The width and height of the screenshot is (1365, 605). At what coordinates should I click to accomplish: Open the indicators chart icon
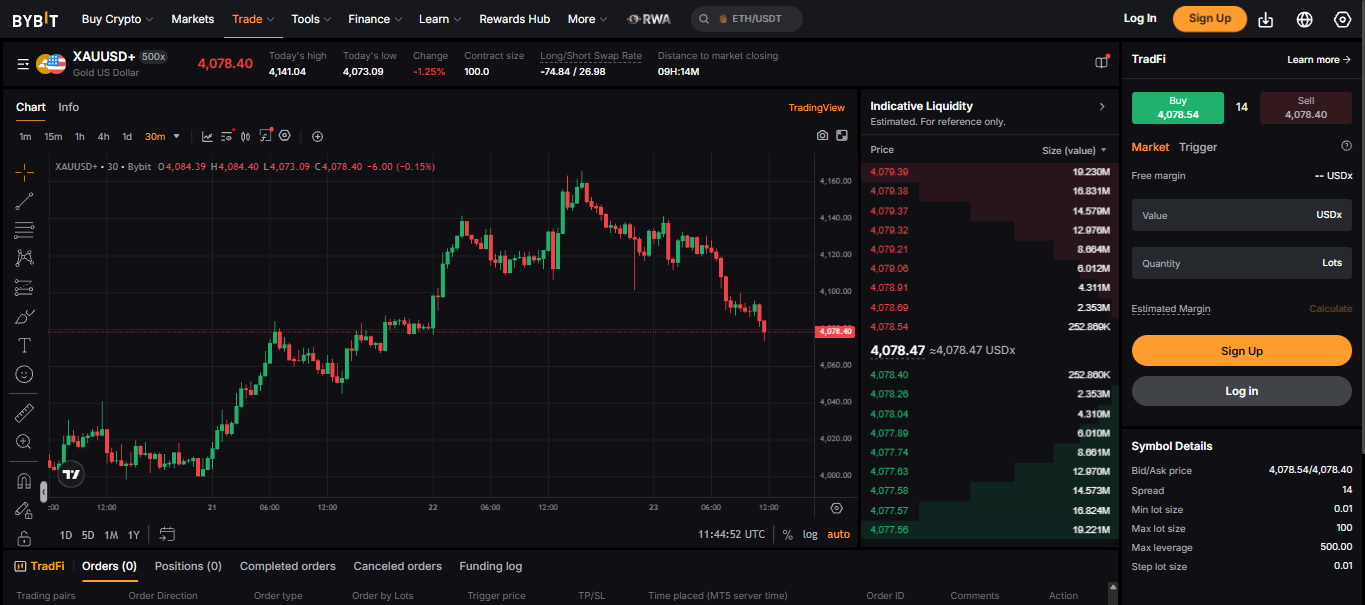207,136
